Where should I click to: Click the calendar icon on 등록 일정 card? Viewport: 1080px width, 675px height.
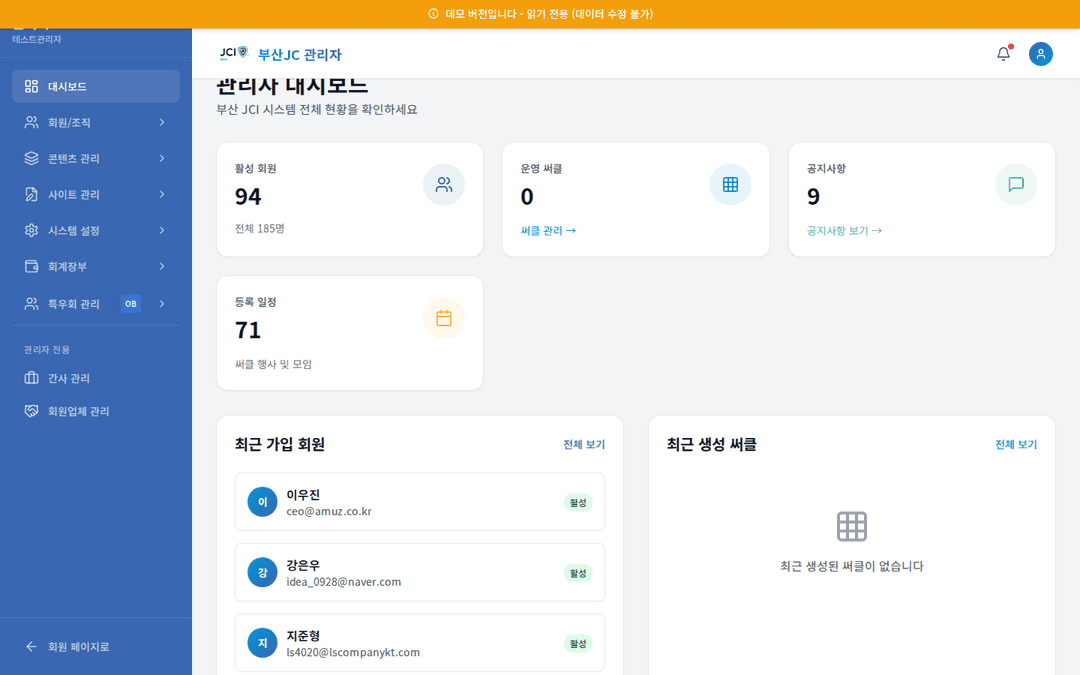click(444, 317)
